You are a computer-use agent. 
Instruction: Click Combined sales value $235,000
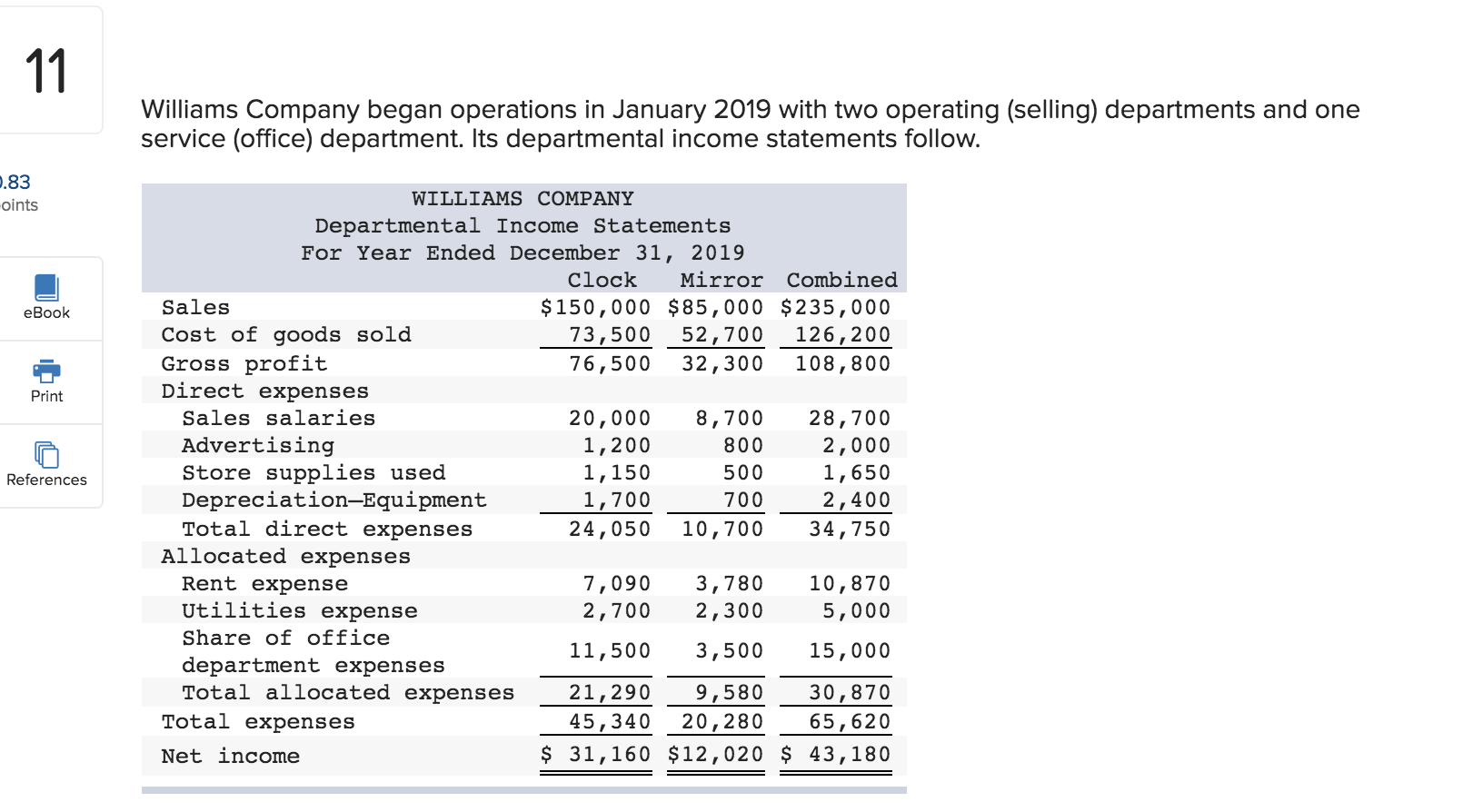[x=835, y=307]
